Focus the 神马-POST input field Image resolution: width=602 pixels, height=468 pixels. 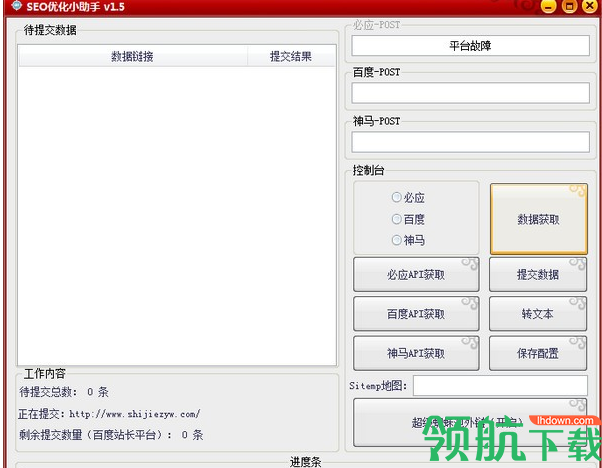pyautogui.click(x=470, y=142)
